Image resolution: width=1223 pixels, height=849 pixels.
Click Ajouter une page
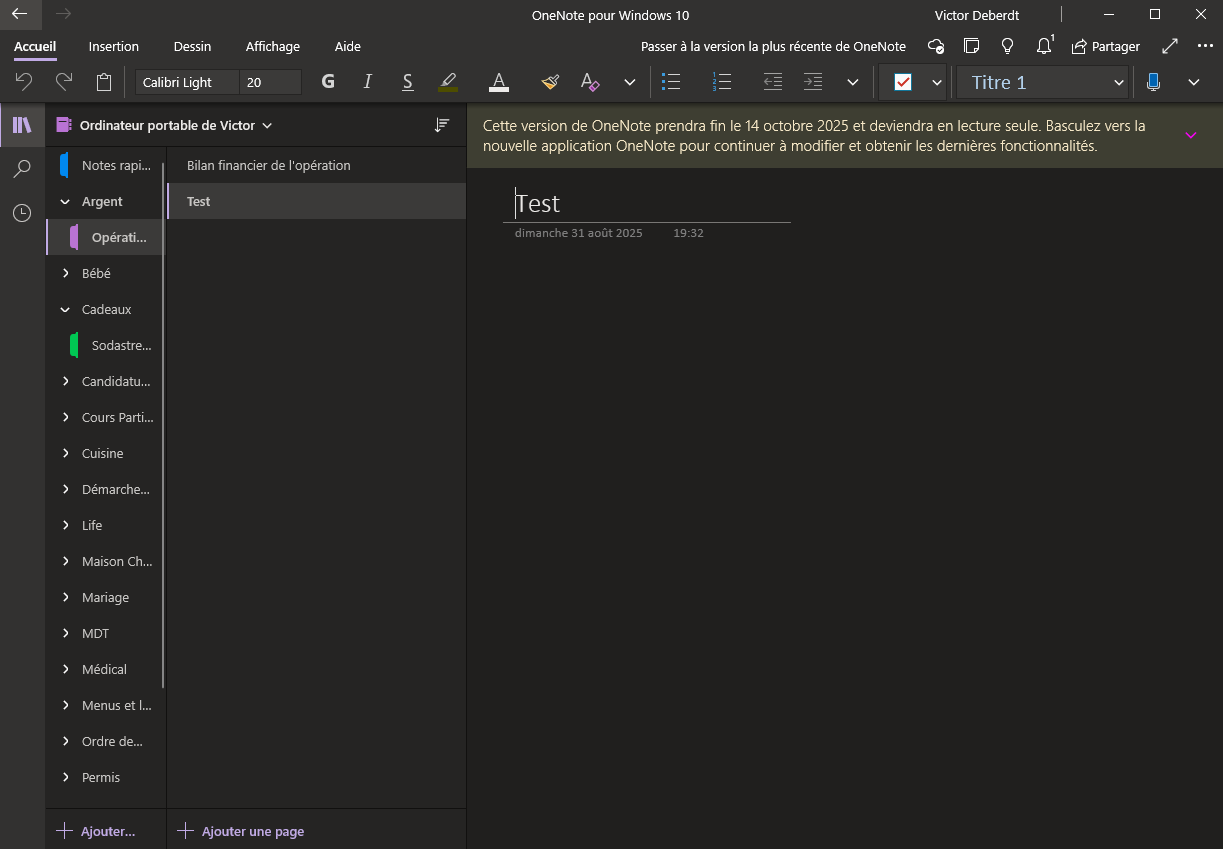tap(241, 831)
